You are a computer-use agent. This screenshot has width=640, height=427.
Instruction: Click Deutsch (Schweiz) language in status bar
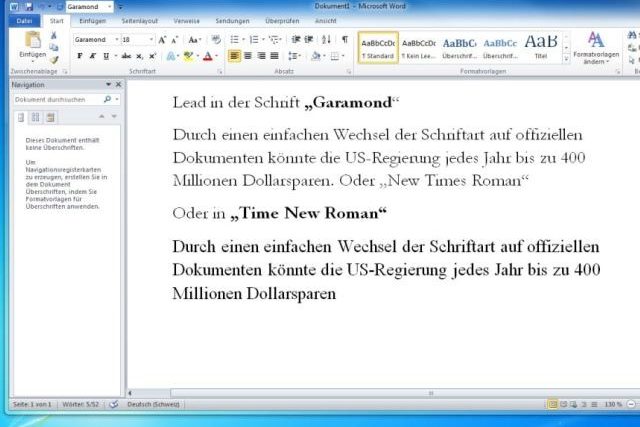[153, 404]
